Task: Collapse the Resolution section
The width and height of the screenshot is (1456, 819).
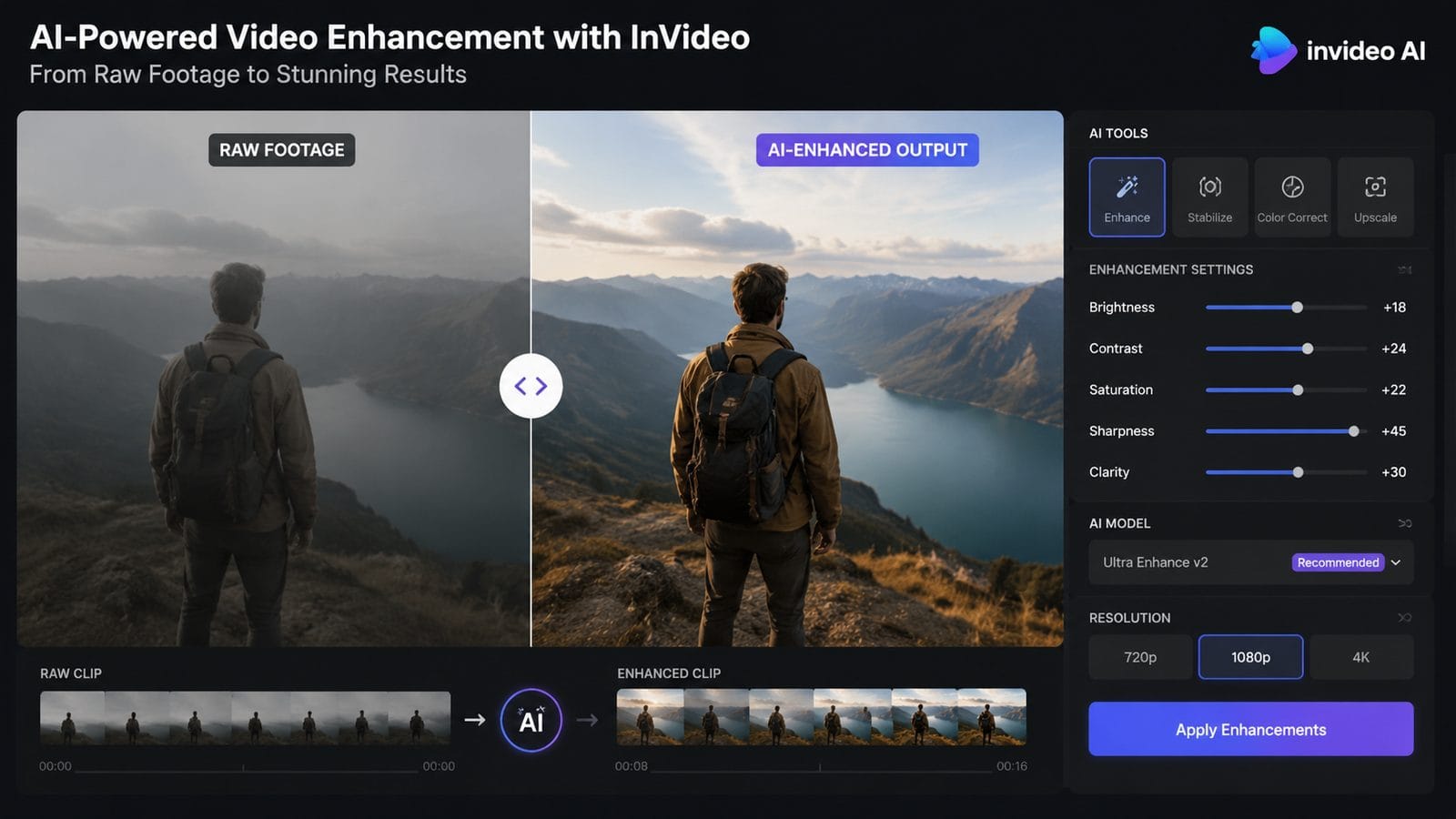Action: click(1404, 618)
